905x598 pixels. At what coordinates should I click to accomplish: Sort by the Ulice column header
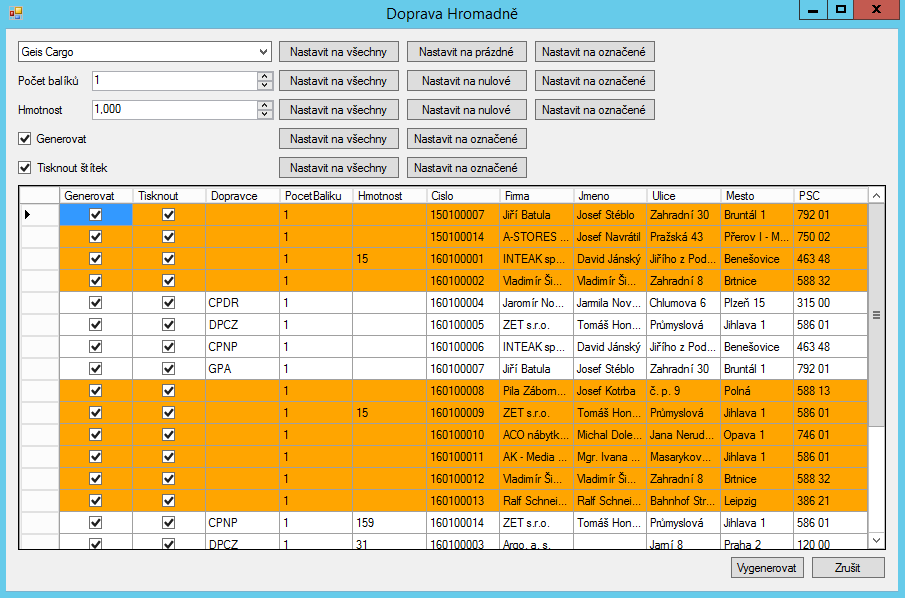click(683, 196)
